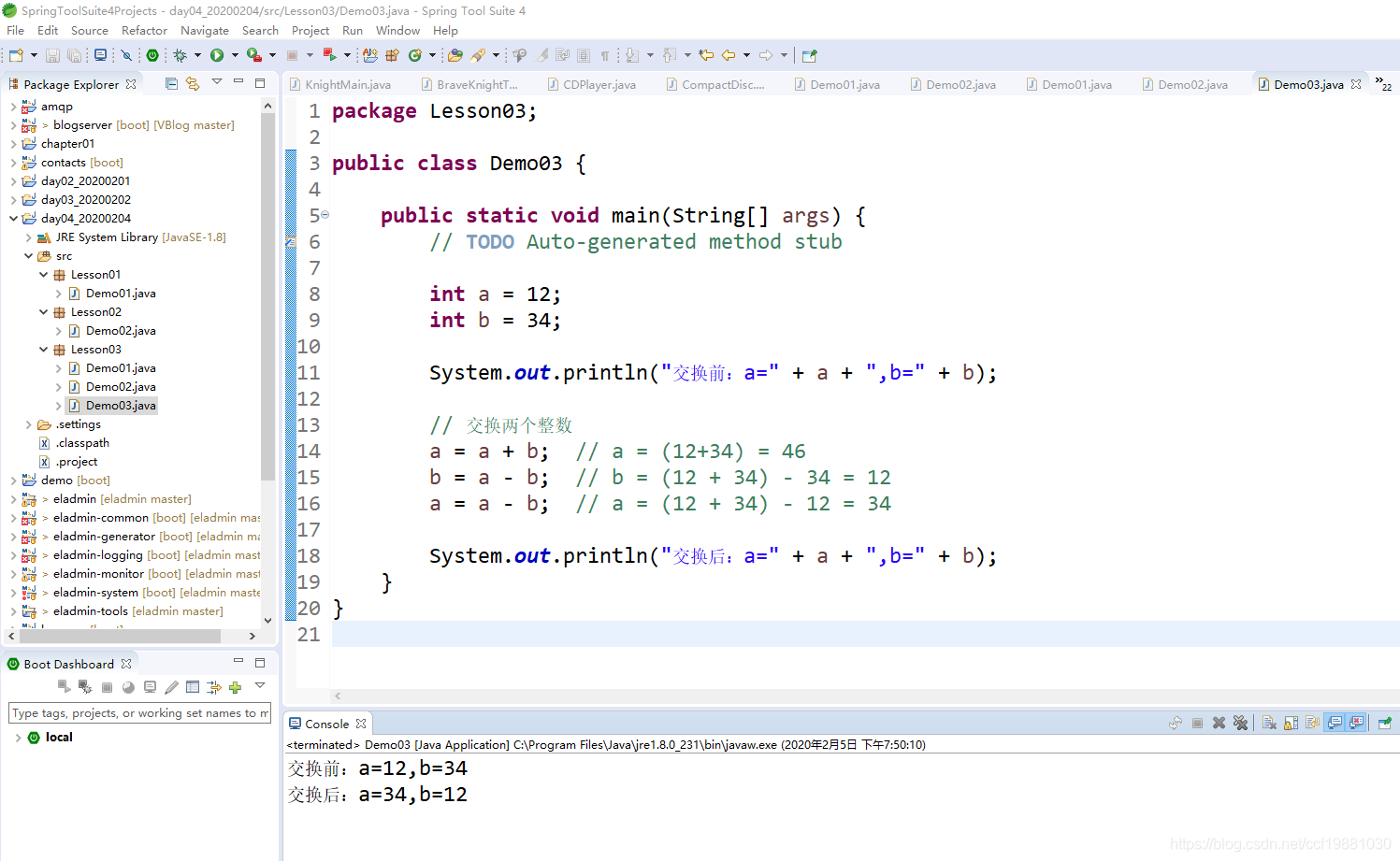Expand JRE System Library node
Screen dimensions: 1400x861
[x=28, y=237]
